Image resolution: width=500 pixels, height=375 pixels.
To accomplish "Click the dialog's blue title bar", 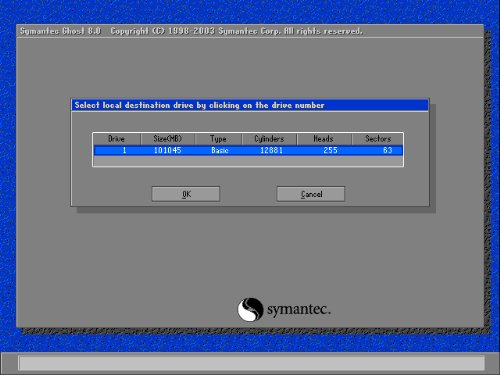I will (250, 105).
